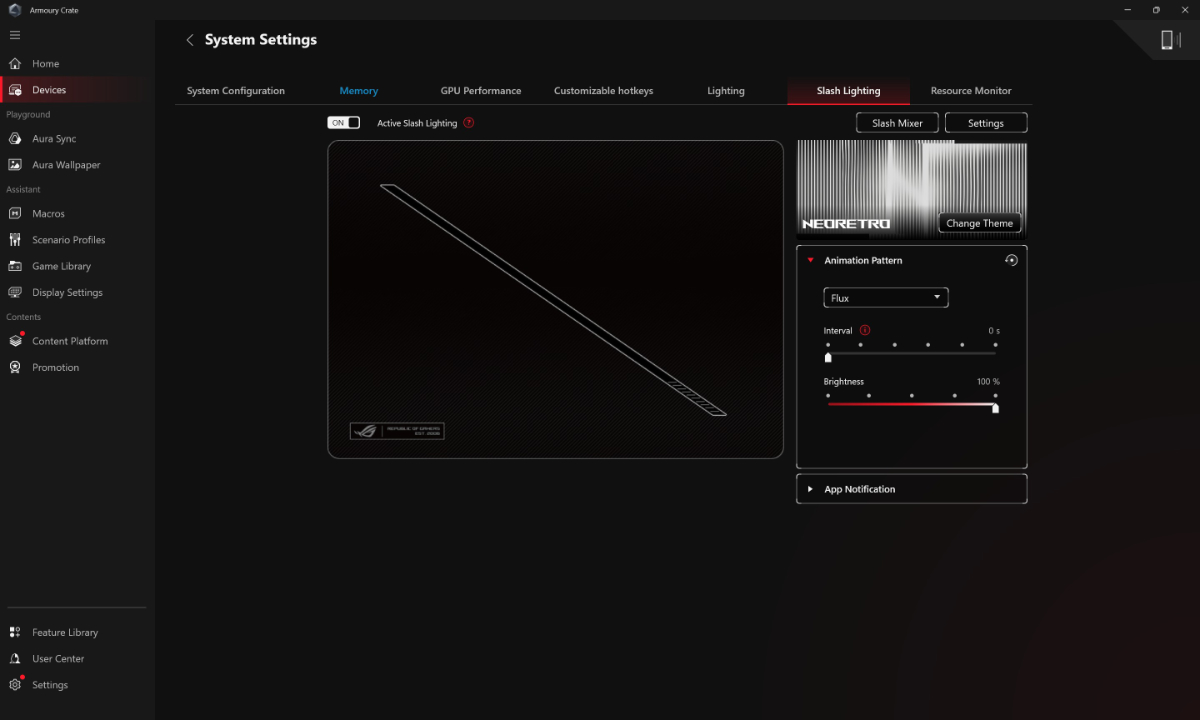The height and width of the screenshot is (720, 1200).
Task: Click the Change Theme button
Action: [980, 223]
